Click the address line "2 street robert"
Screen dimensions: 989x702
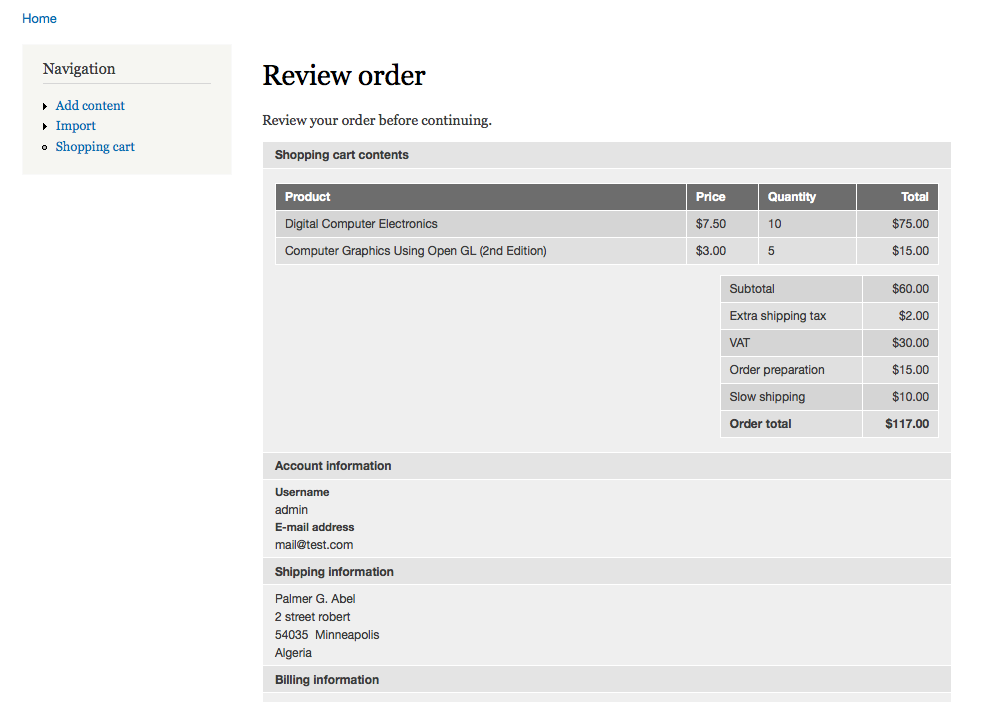[312, 617]
